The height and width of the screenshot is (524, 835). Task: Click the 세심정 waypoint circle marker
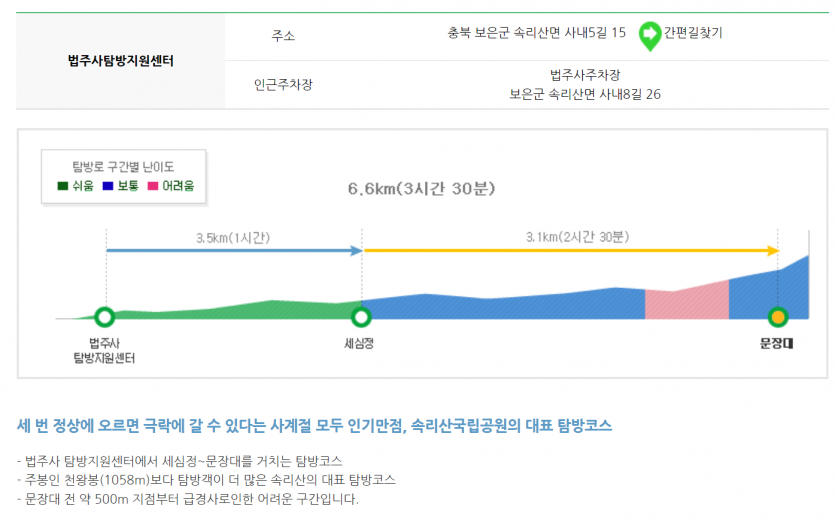361,317
